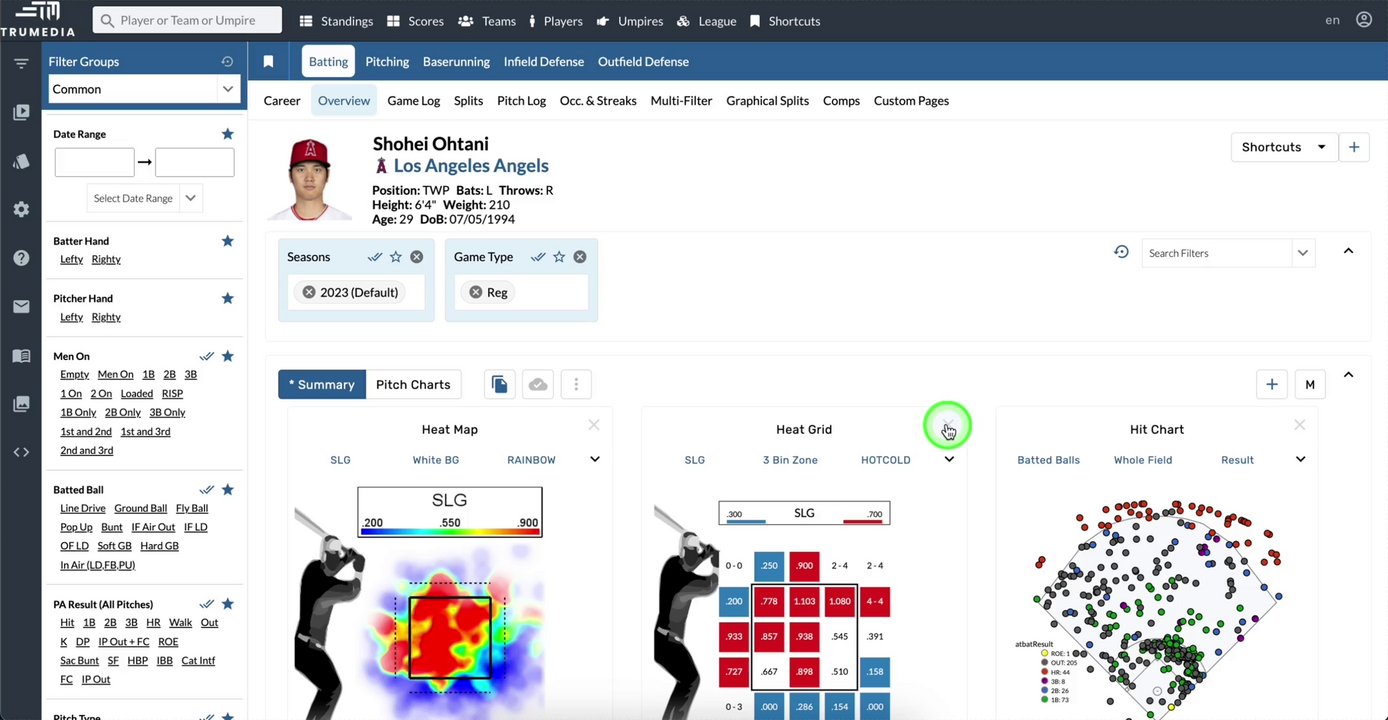This screenshot has width=1388, height=720.
Task: Click the cloud save icon
Action: [x=538, y=384]
